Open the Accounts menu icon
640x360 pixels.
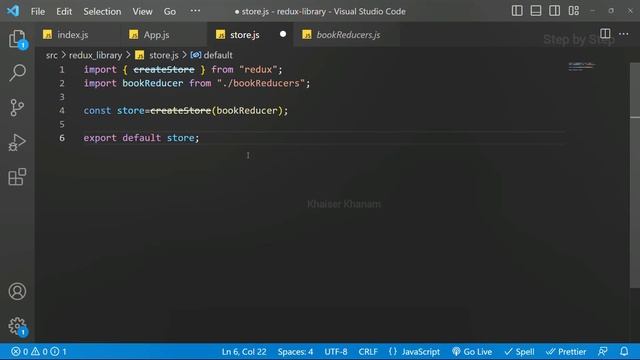point(17,291)
